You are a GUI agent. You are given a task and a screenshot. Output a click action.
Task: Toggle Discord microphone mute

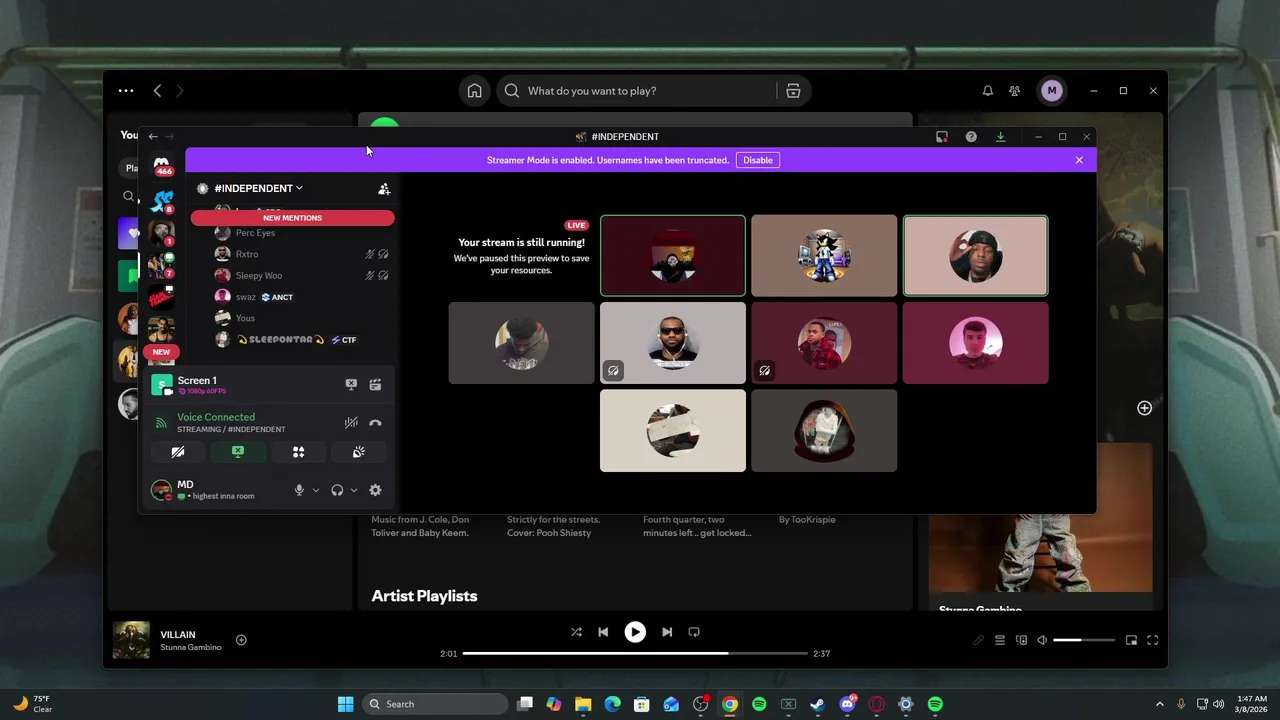[x=299, y=490]
